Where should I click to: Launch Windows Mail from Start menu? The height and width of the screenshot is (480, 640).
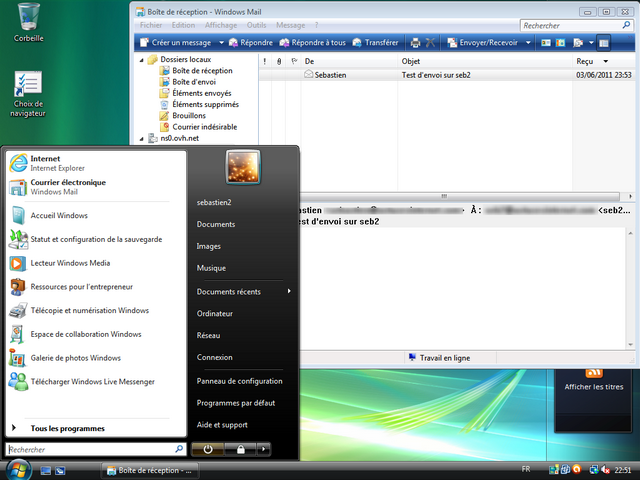(96, 187)
